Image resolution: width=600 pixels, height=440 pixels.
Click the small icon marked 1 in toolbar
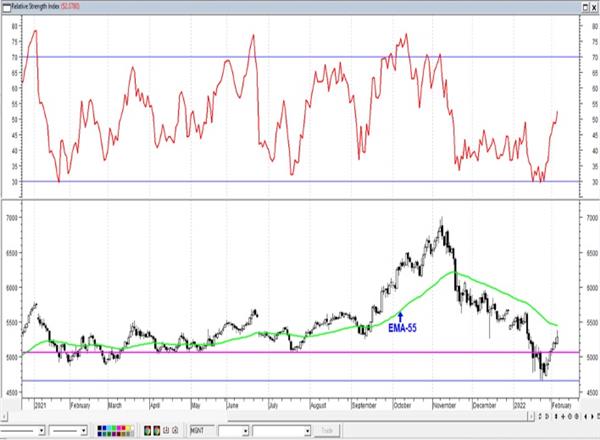point(166,430)
